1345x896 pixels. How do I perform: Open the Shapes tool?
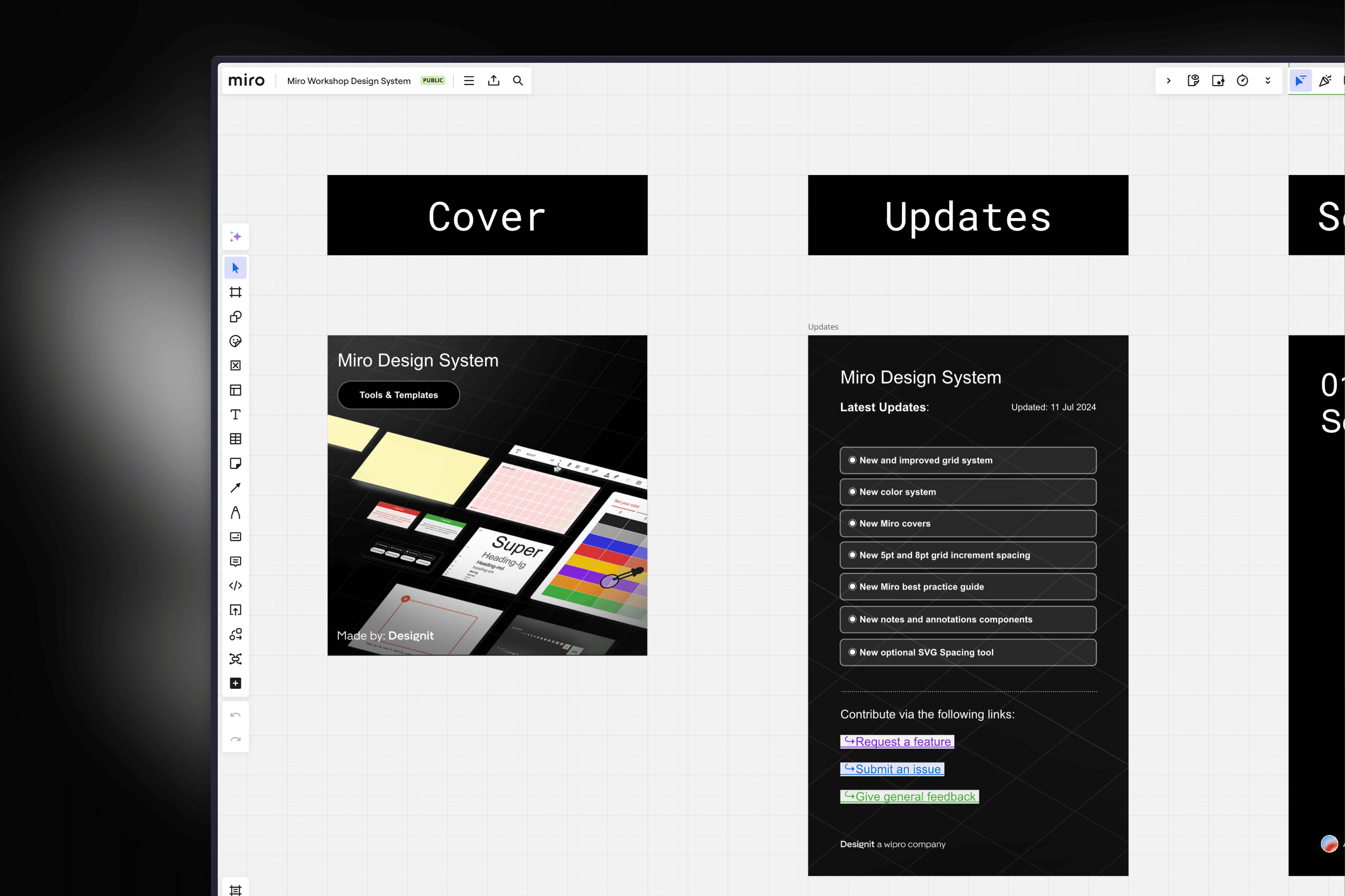(235, 317)
